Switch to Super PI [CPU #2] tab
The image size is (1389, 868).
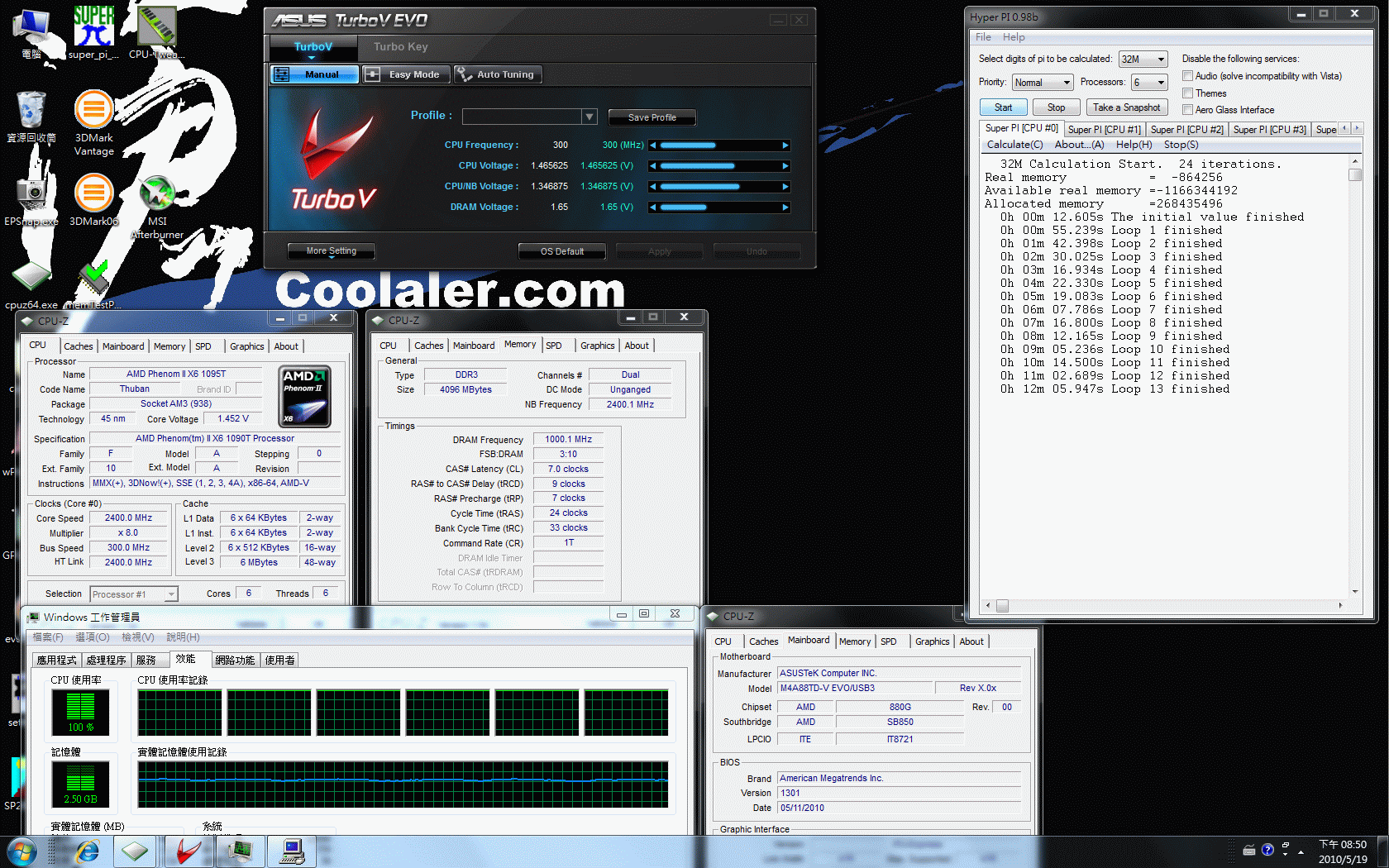coord(1186,129)
